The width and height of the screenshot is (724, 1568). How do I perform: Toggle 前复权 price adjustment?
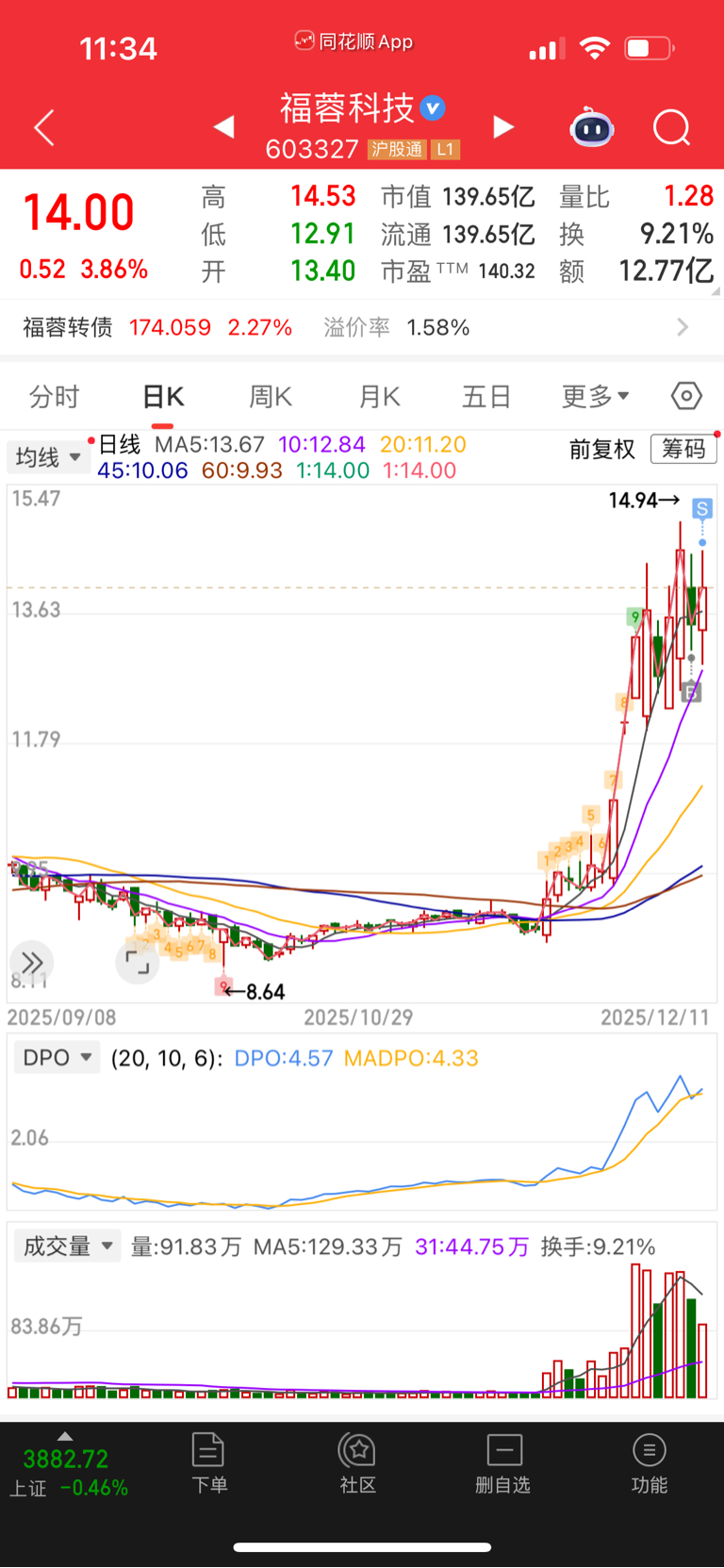(x=602, y=450)
